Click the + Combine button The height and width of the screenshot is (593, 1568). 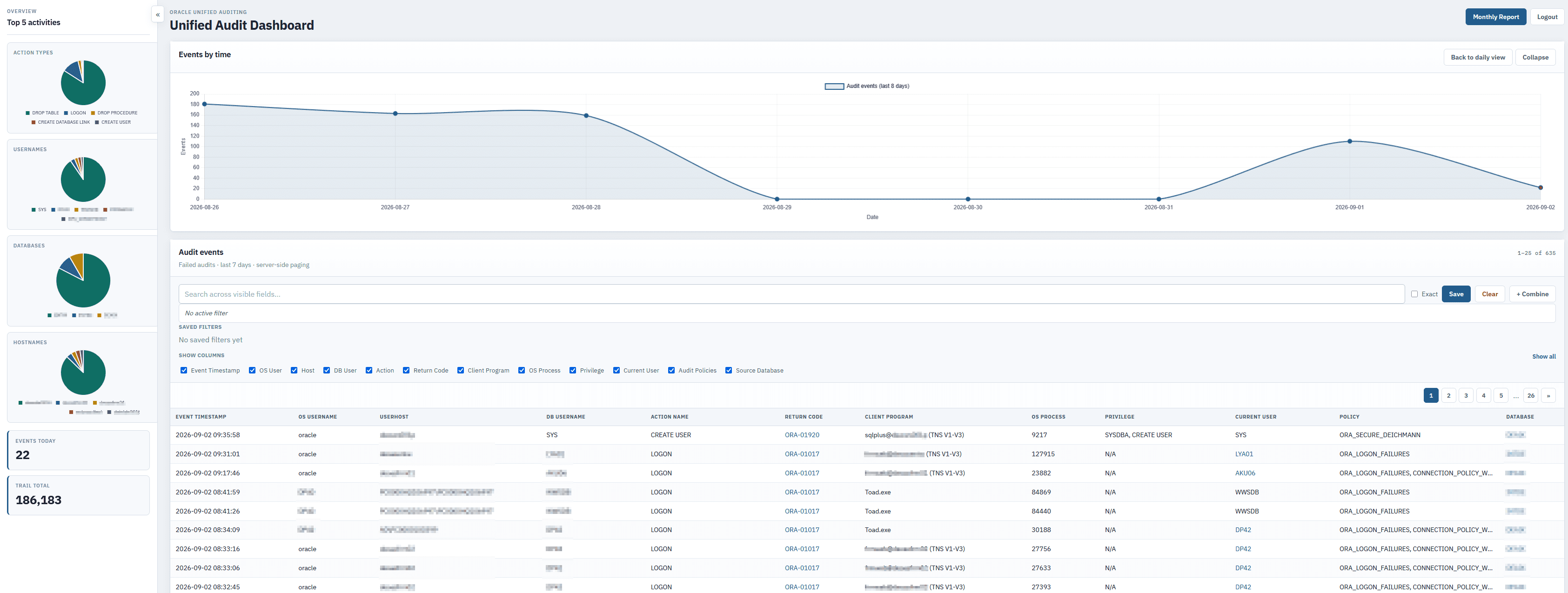[x=1532, y=294]
